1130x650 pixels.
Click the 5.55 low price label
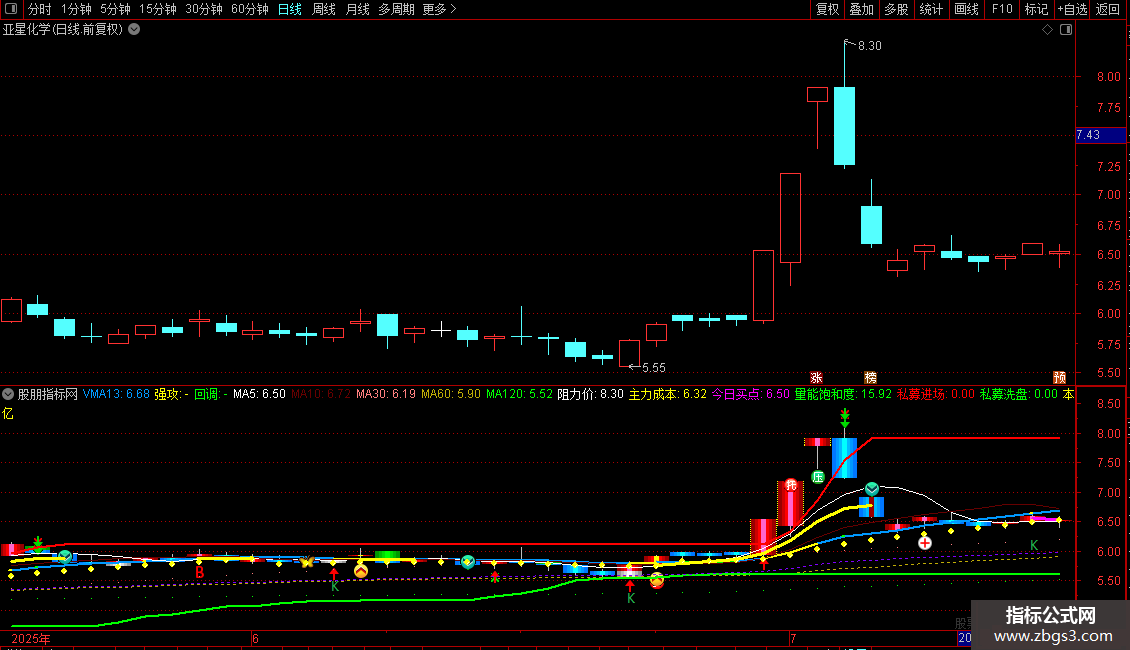(654, 368)
